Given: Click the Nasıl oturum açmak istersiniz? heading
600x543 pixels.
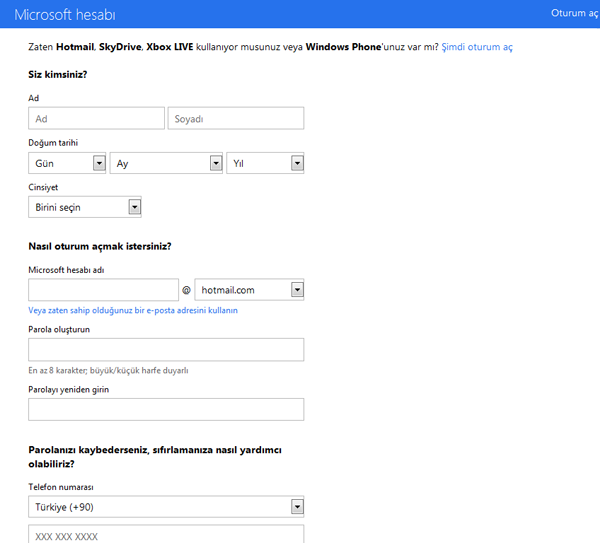Looking at the screenshot, I should click(100, 246).
